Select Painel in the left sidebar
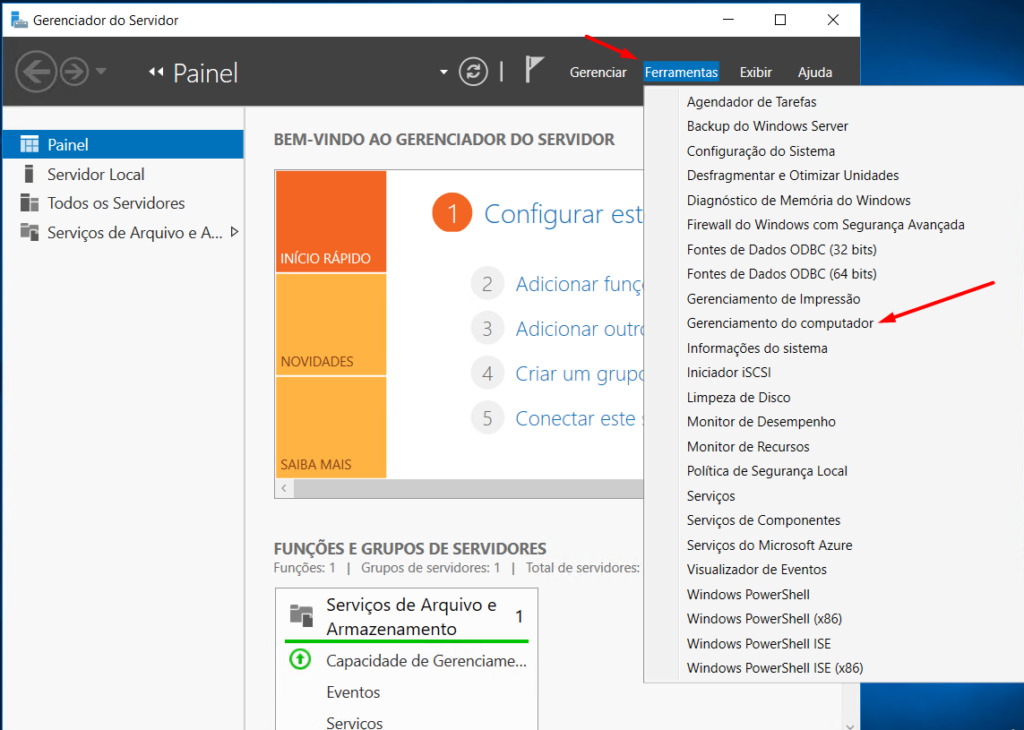The image size is (1024, 730). tap(68, 143)
